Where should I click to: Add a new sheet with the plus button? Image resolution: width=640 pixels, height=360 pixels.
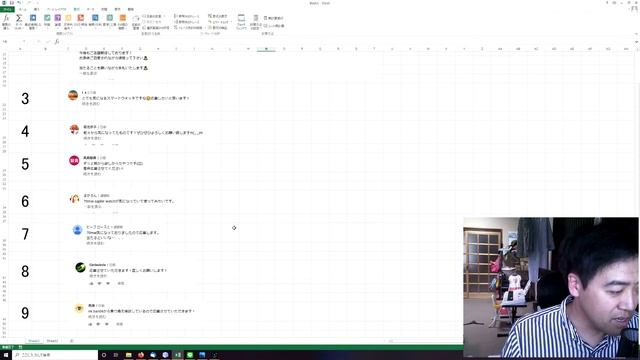(72, 341)
